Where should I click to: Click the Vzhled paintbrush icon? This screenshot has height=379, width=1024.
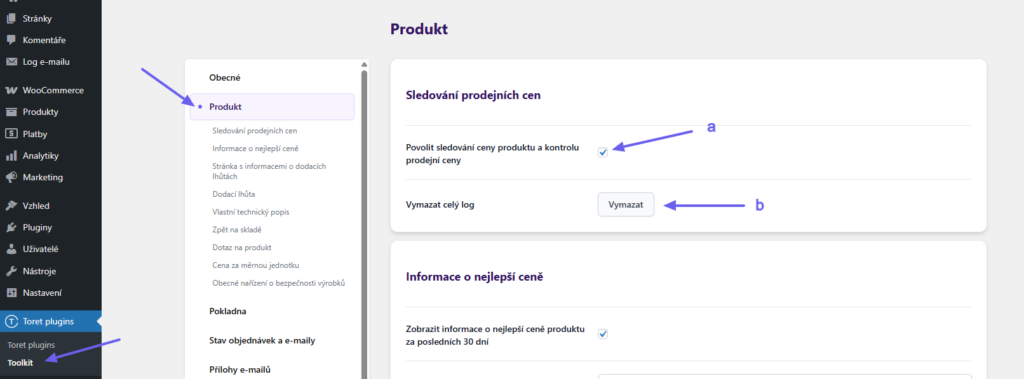[x=10, y=206]
